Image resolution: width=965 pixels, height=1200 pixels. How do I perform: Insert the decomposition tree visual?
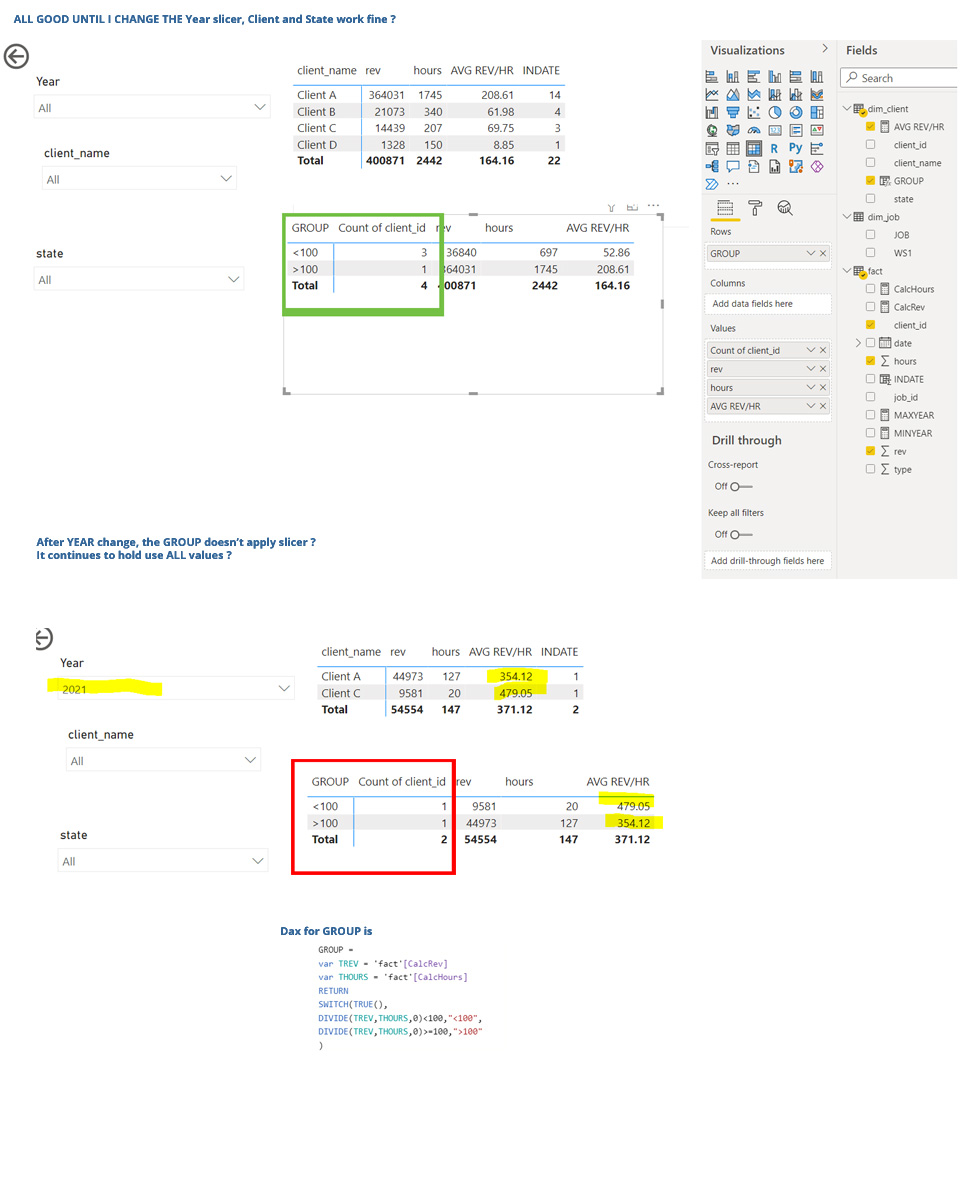pos(712,167)
